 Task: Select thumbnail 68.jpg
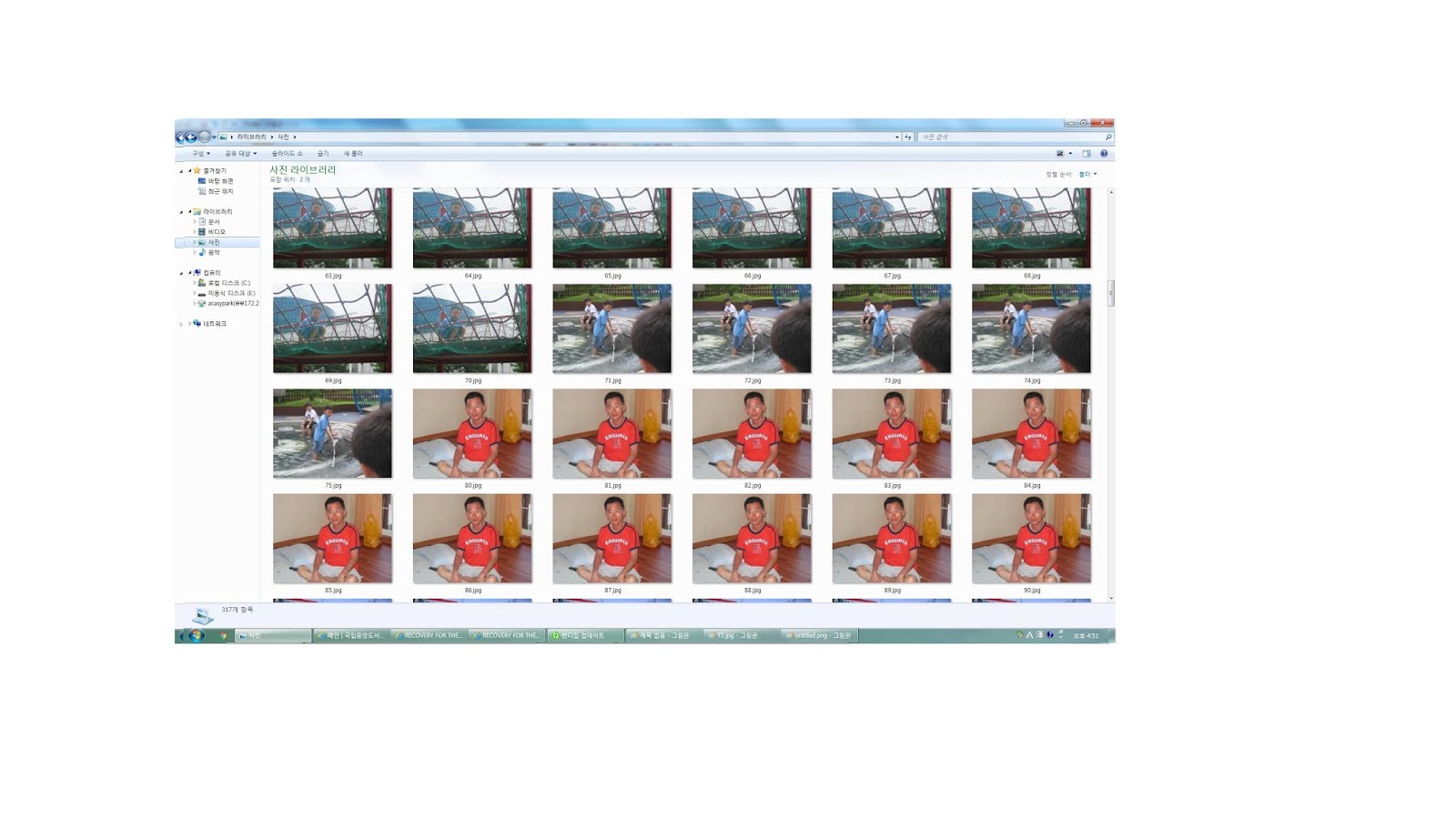pos(1031,228)
